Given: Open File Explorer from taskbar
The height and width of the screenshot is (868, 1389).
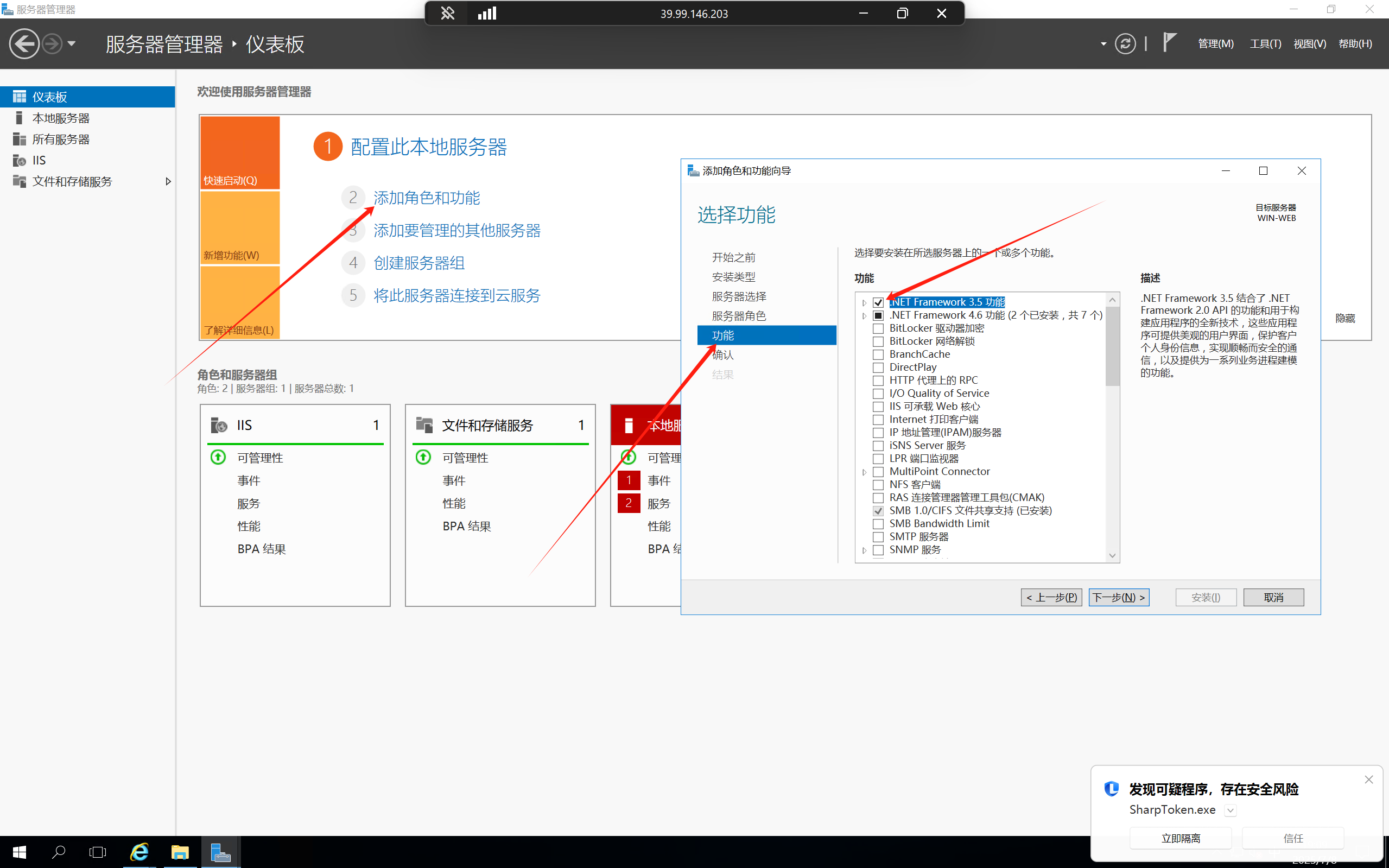Looking at the screenshot, I should click(x=180, y=852).
